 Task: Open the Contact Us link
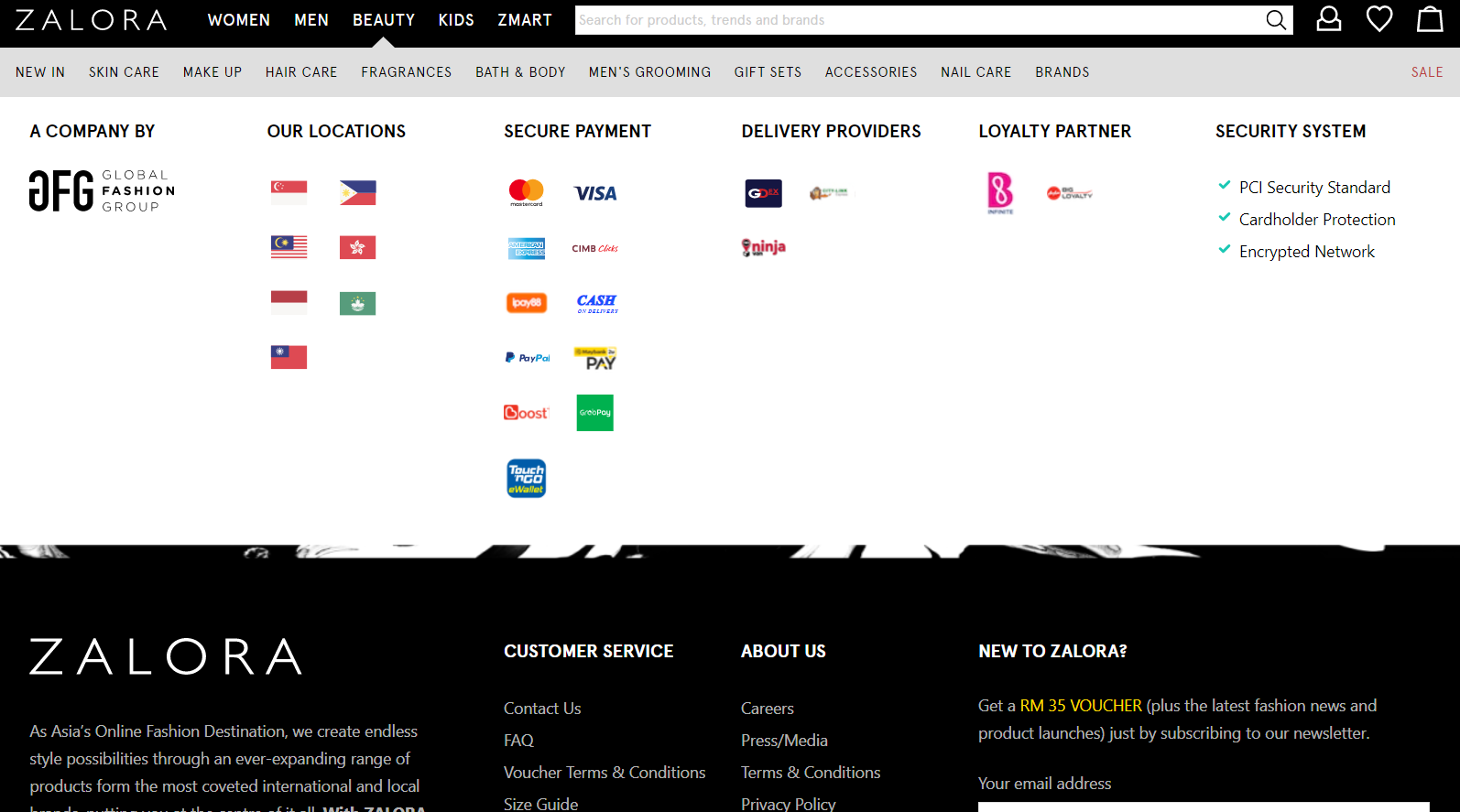click(542, 709)
